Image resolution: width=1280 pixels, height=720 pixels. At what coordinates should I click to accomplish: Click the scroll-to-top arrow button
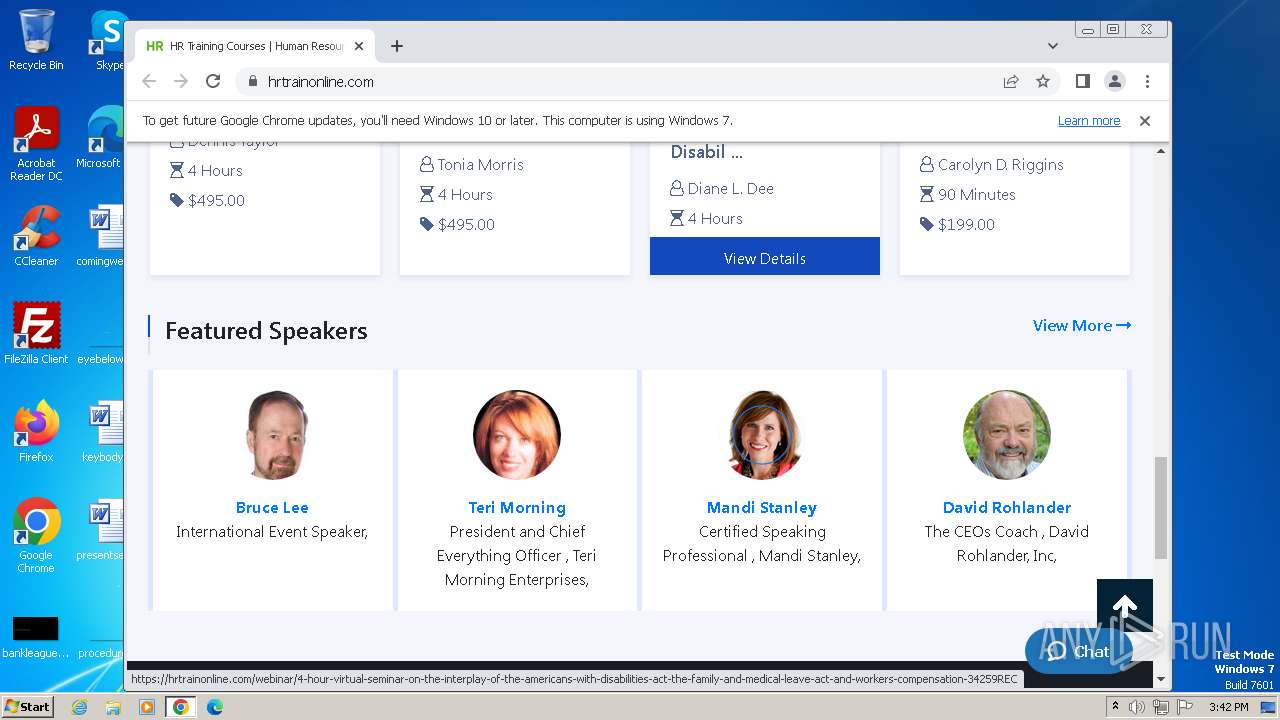(x=1124, y=607)
